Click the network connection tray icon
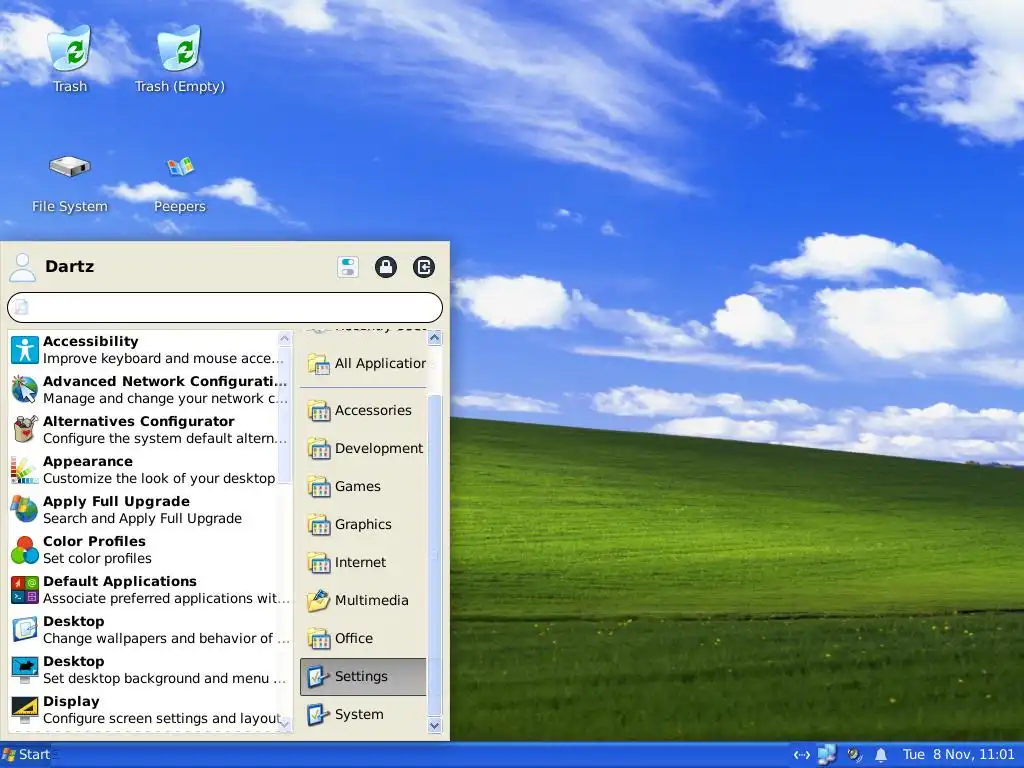Image resolution: width=1024 pixels, height=768 pixels. [802, 755]
